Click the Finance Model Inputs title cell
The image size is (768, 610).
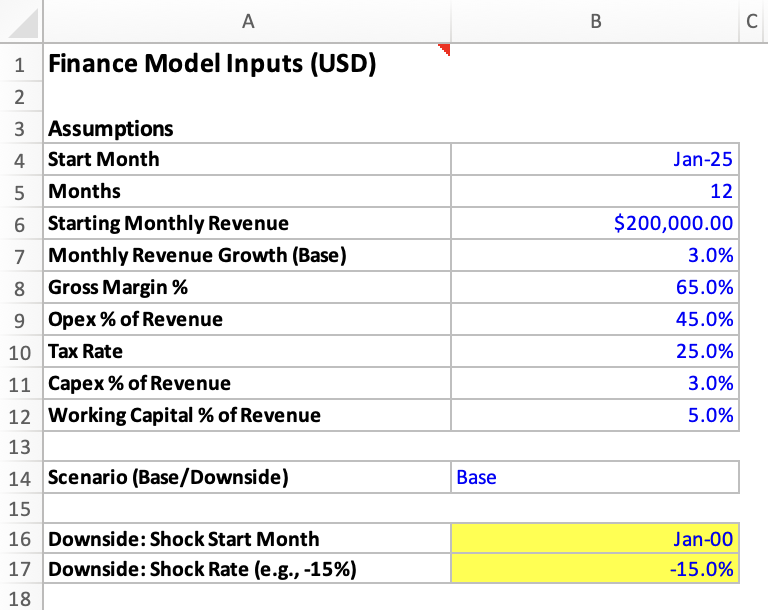212,66
